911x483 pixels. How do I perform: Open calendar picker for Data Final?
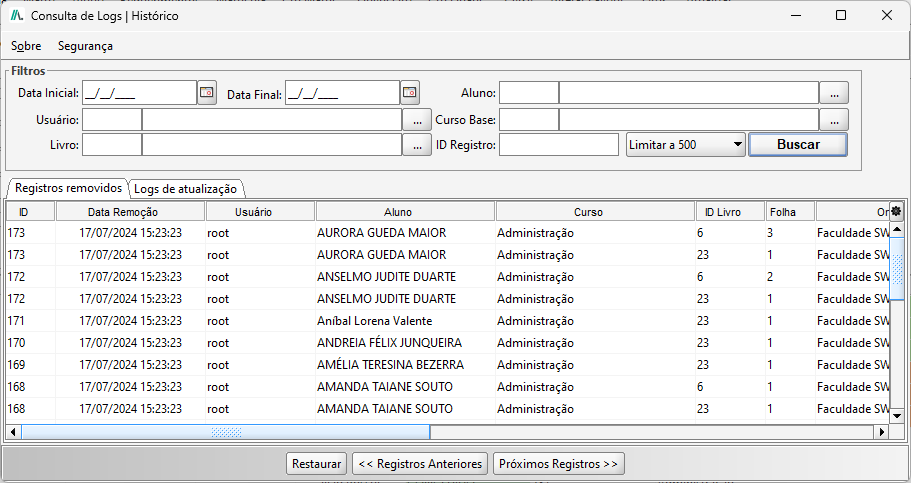pos(410,92)
